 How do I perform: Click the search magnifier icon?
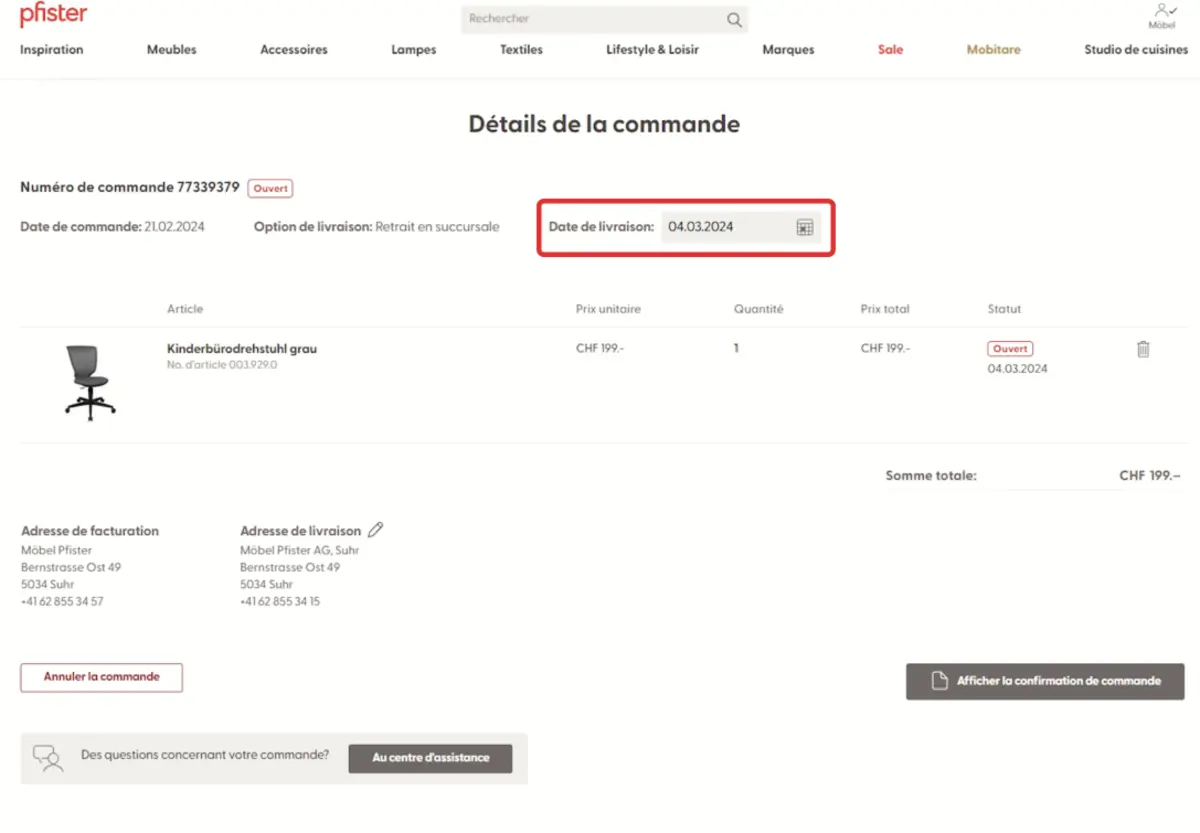(734, 20)
